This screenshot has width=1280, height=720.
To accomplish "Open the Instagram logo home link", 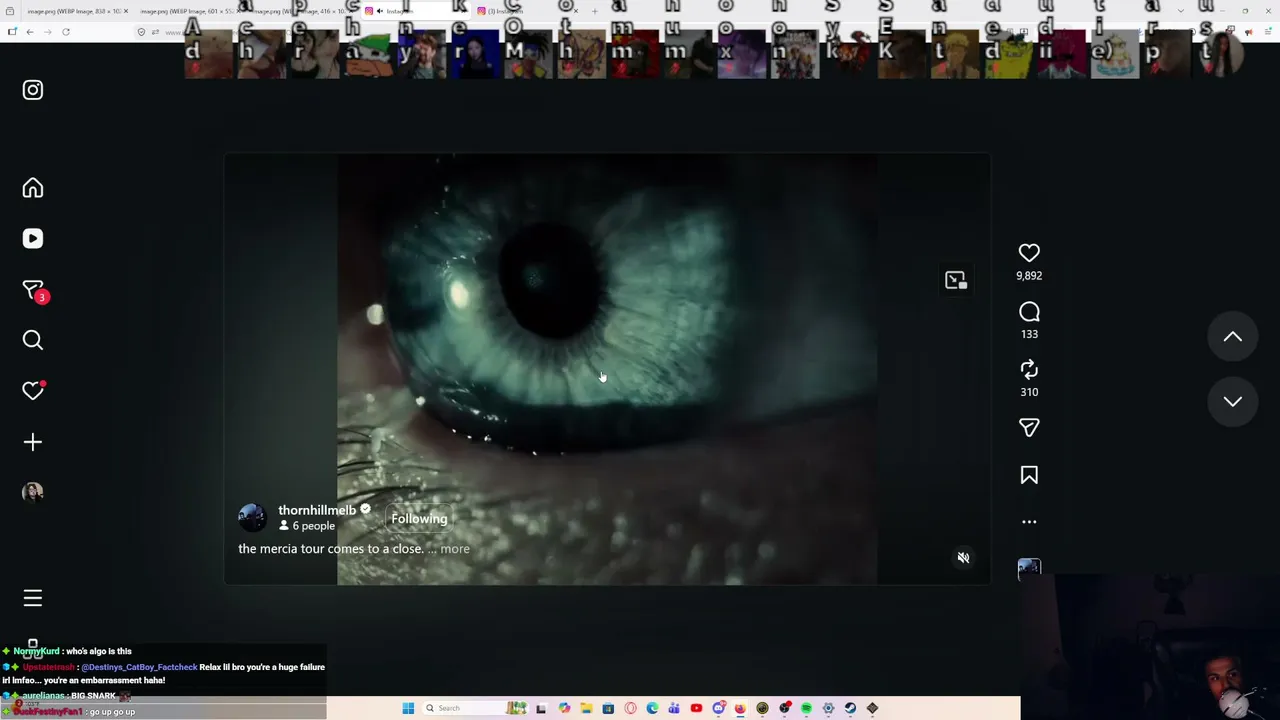I will [x=33, y=90].
